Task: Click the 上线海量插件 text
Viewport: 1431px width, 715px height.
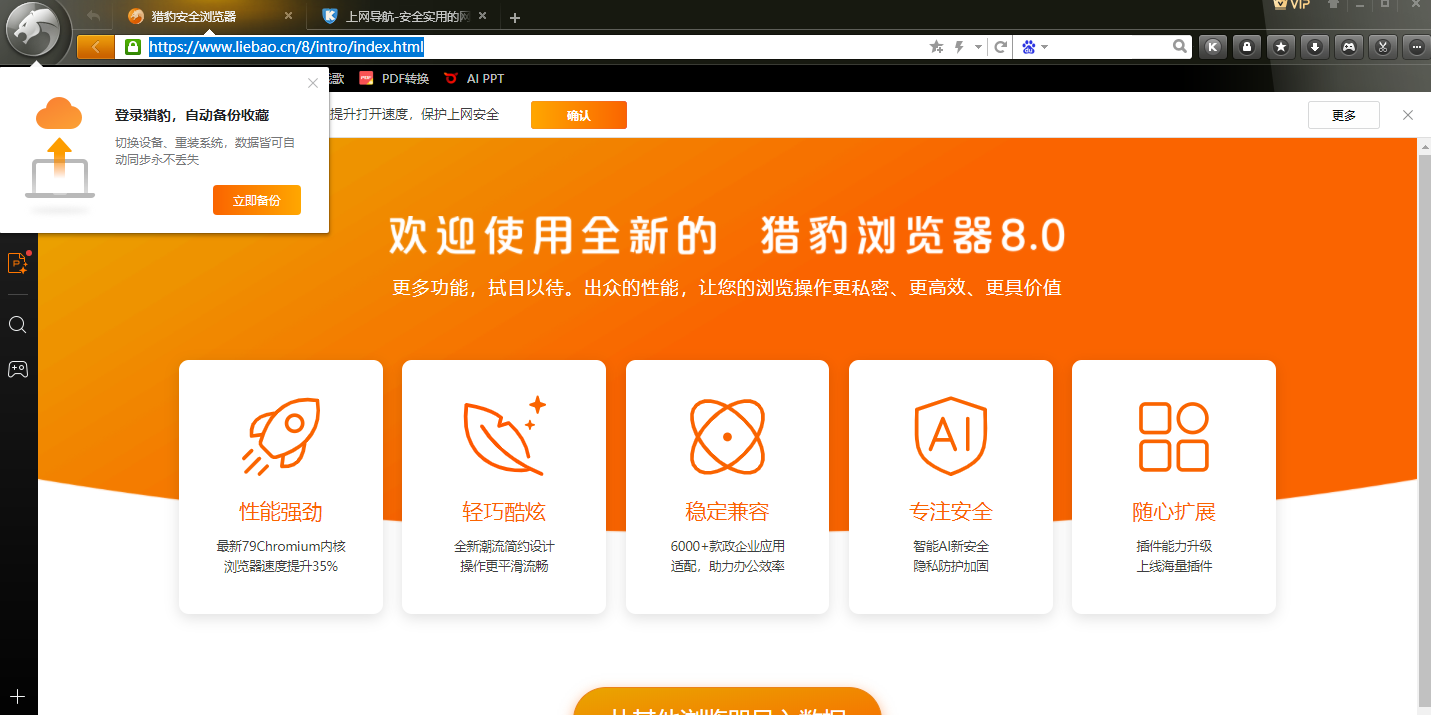Action: (1174, 566)
